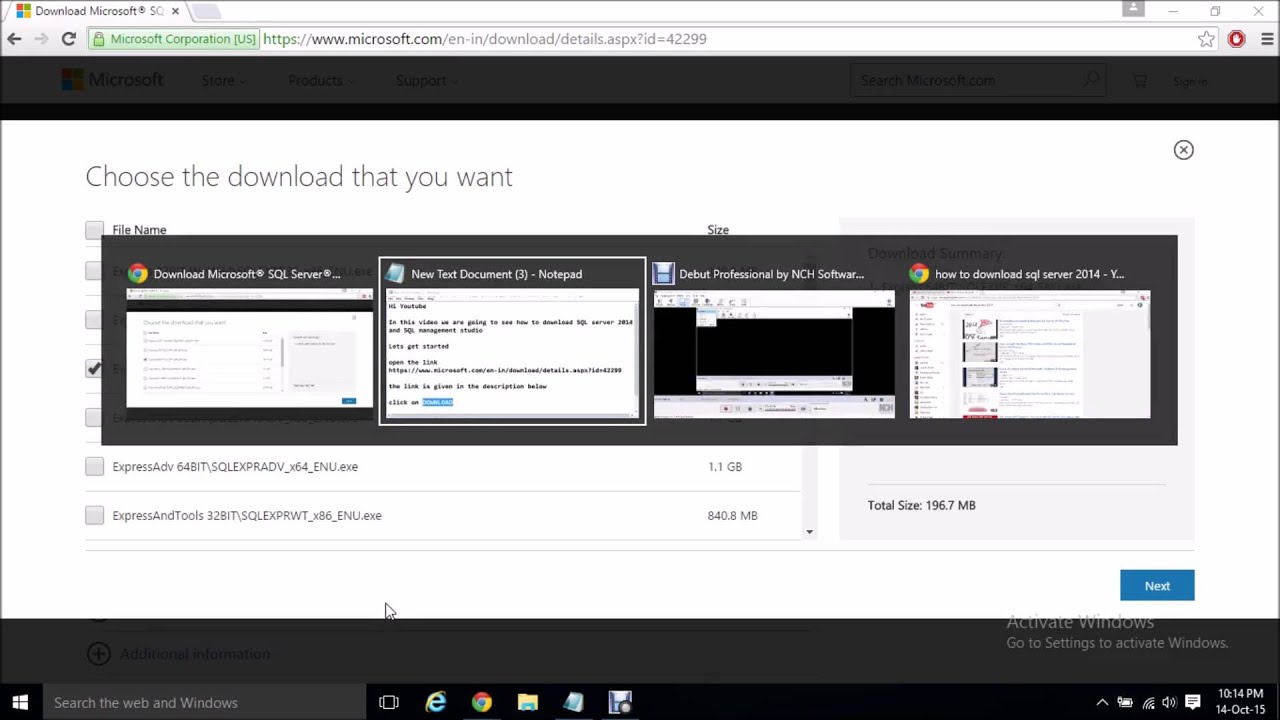The image size is (1280, 720).
Task: Click the ExpressAdv 64BIT\SQLEXPRADV_x64_ENU.exe file name
Action: [235, 466]
